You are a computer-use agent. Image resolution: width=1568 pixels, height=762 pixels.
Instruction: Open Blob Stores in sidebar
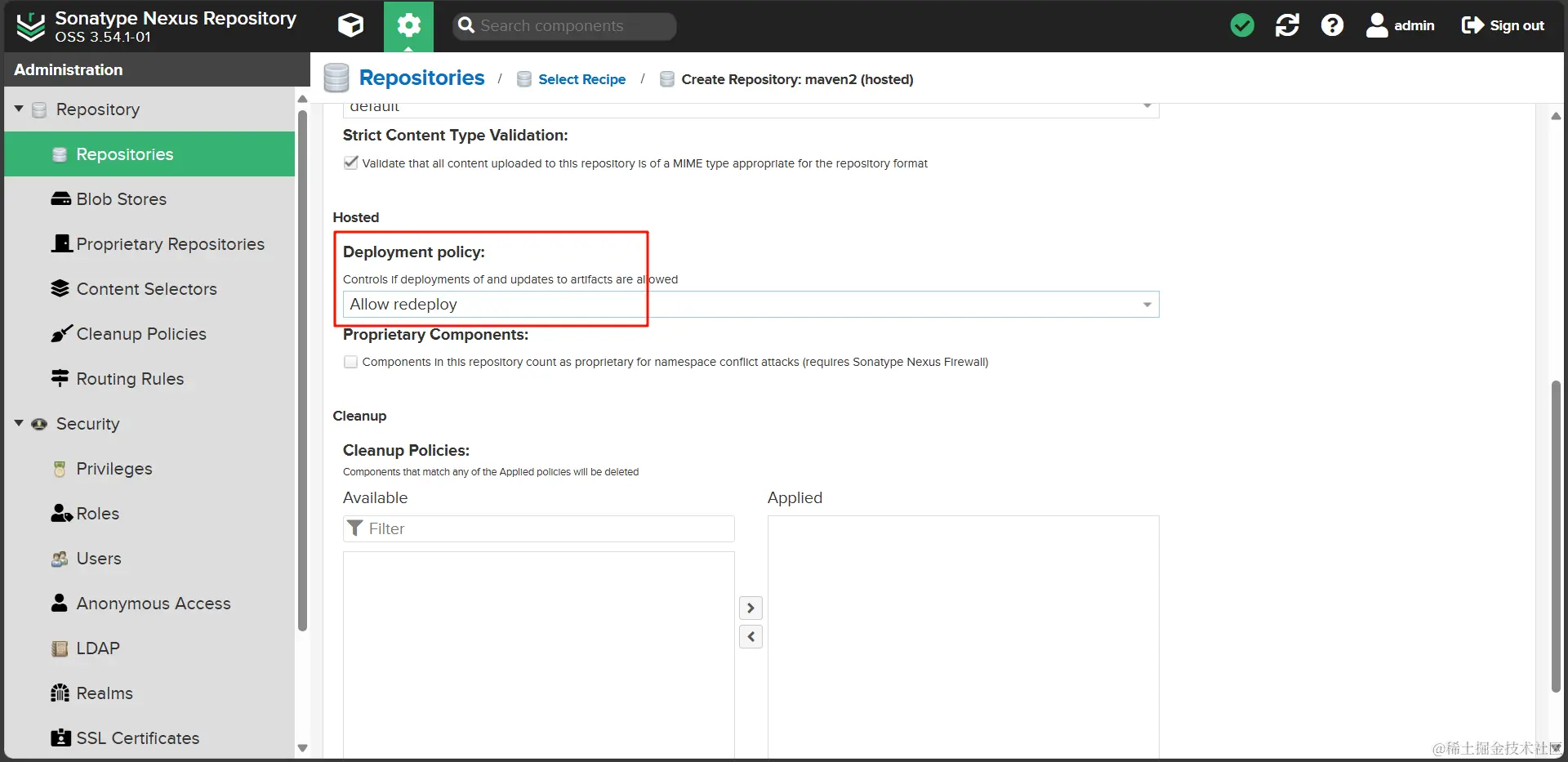121,199
